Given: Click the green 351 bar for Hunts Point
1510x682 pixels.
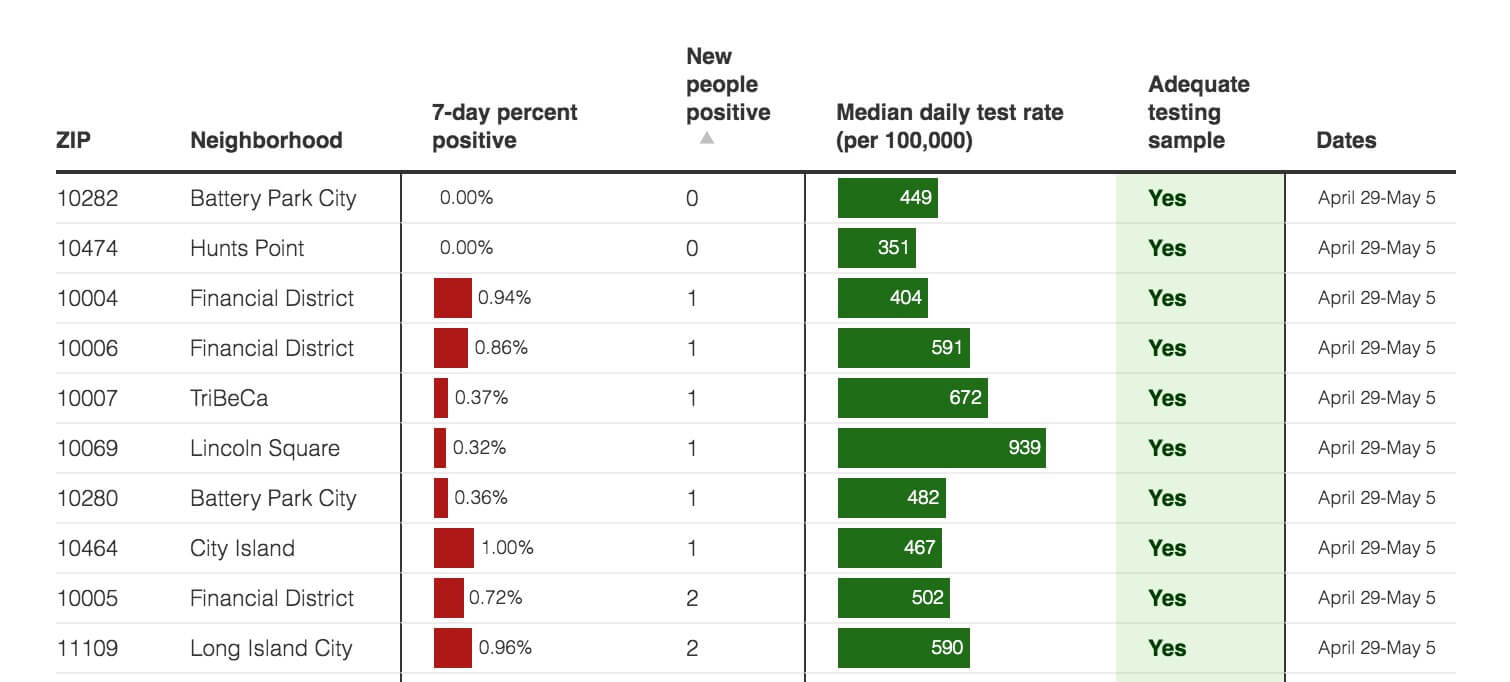Looking at the screenshot, I should click(x=876, y=248).
